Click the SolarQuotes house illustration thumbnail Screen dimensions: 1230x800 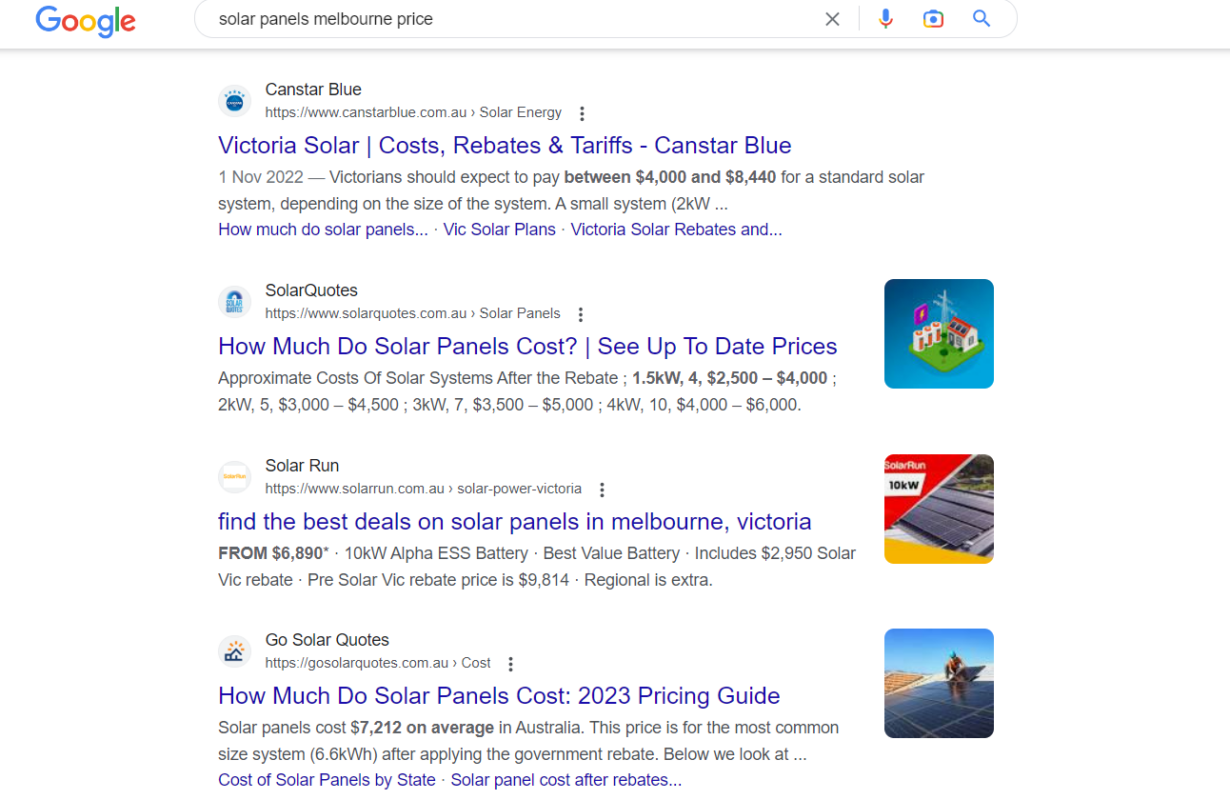coord(938,333)
